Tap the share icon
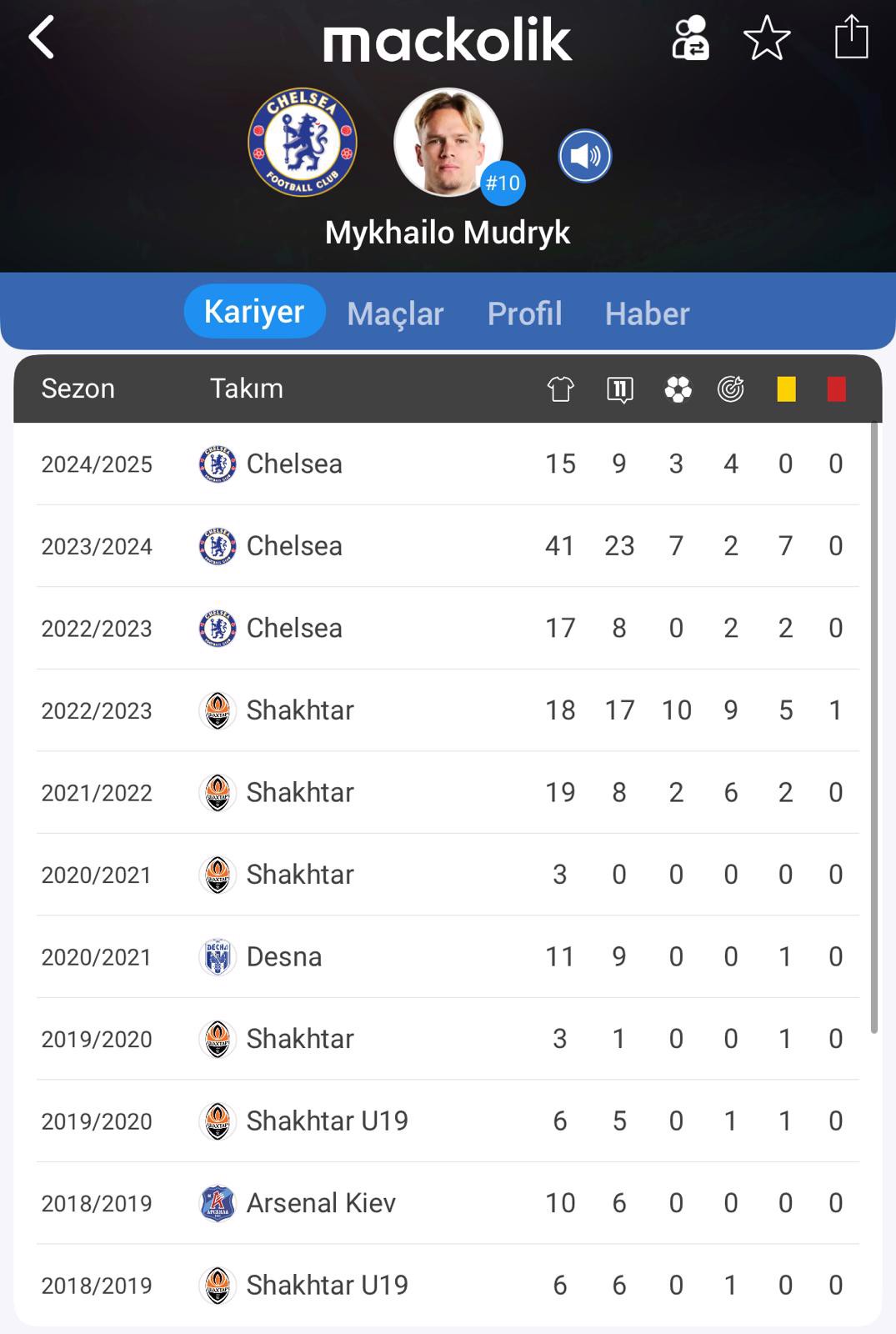This screenshot has width=896, height=1334. coord(851,38)
